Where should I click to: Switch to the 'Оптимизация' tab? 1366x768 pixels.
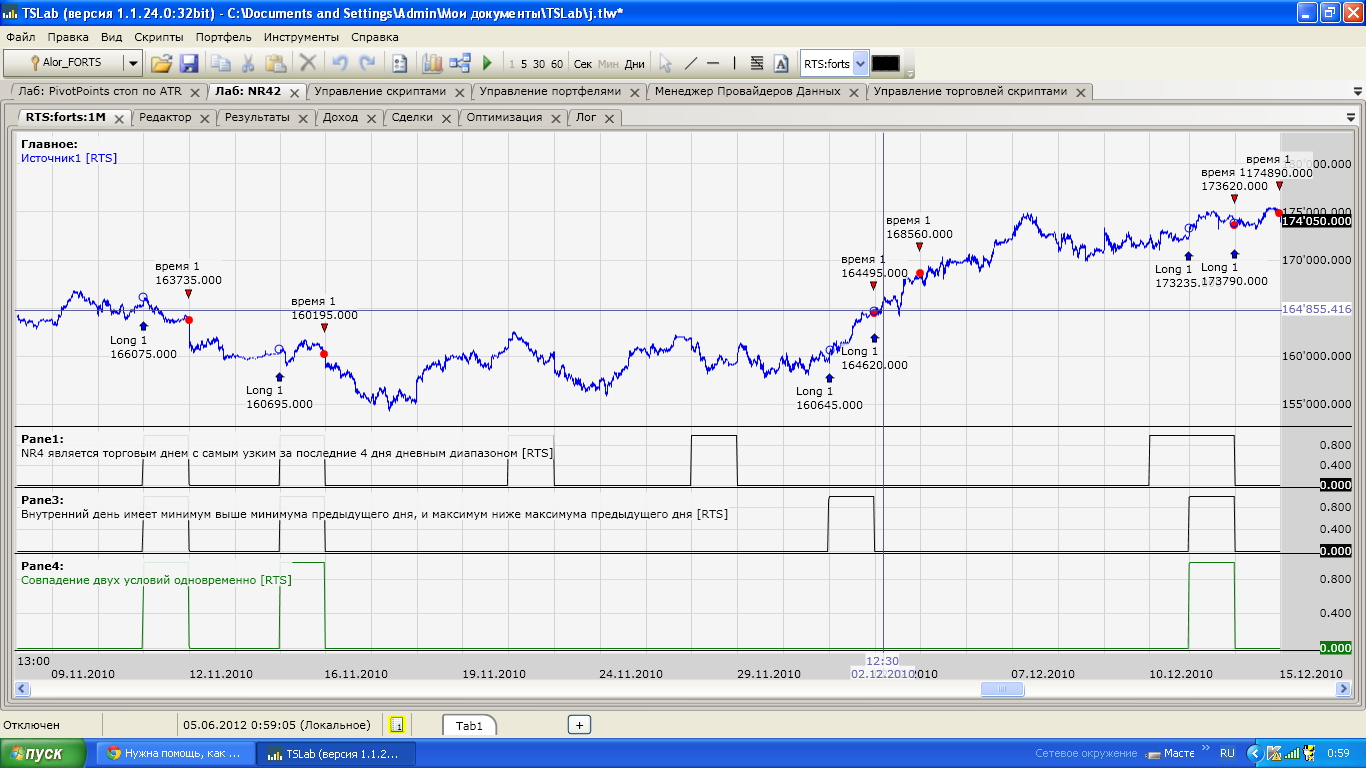click(x=504, y=117)
